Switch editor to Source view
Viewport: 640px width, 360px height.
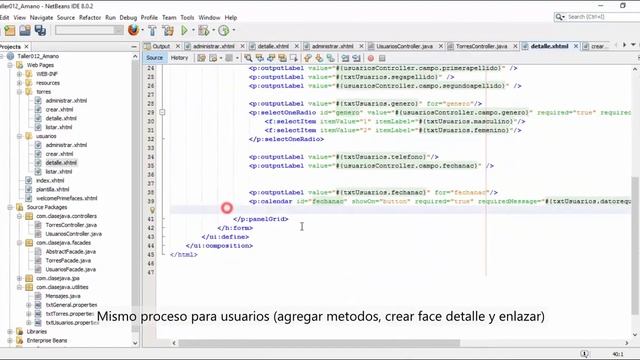pyautogui.click(x=154, y=58)
